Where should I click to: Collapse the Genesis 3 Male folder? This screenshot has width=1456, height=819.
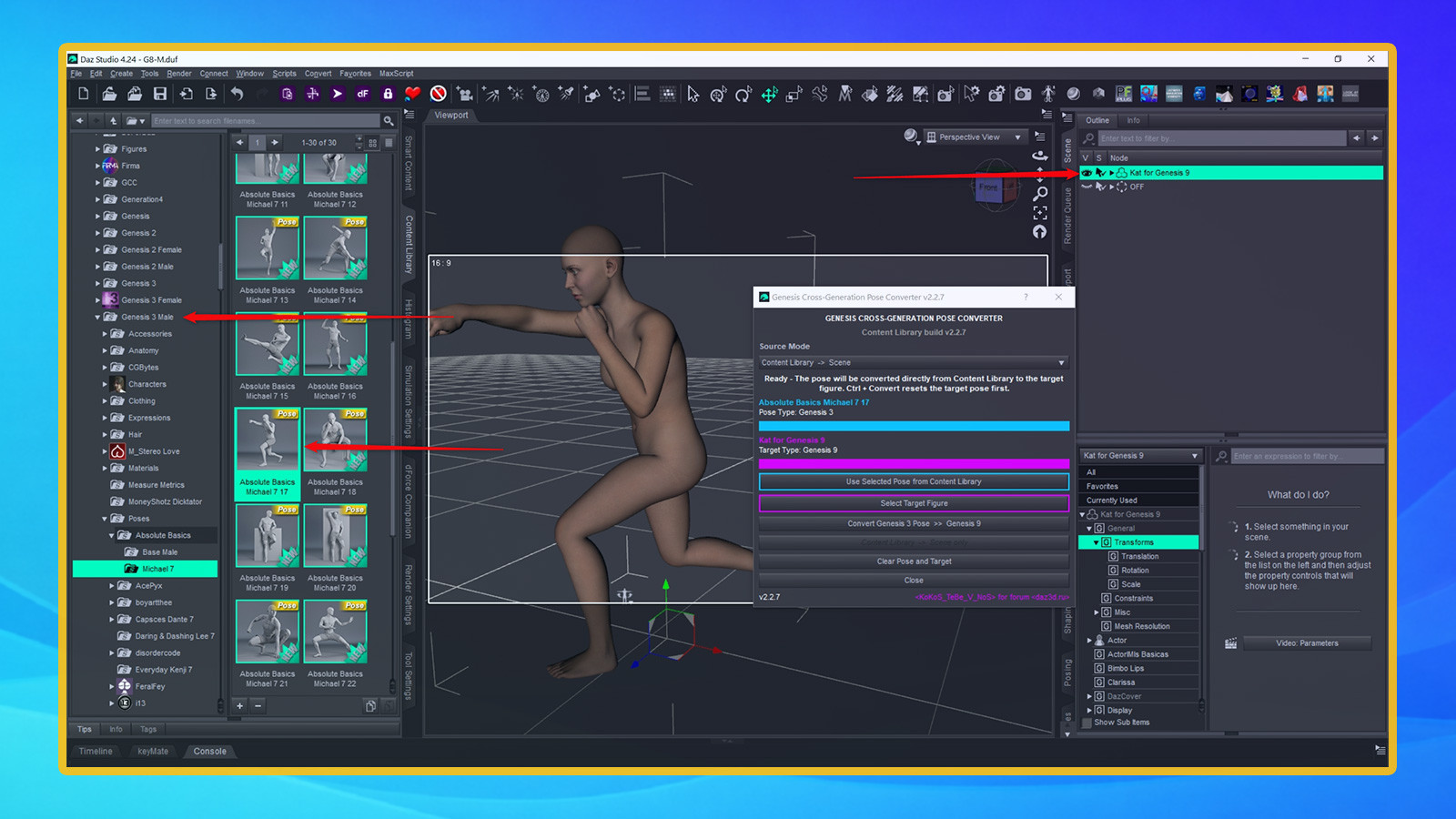97,317
